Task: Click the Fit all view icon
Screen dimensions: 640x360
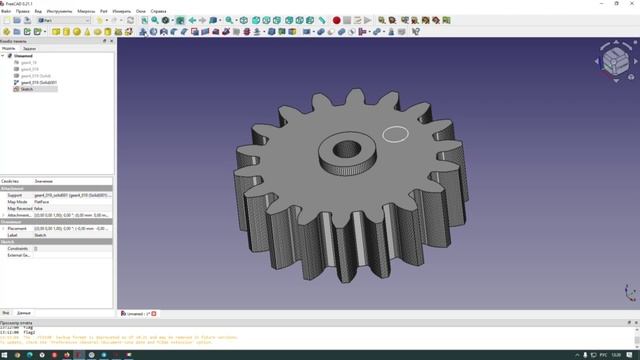Action: click(x=144, y=20)
